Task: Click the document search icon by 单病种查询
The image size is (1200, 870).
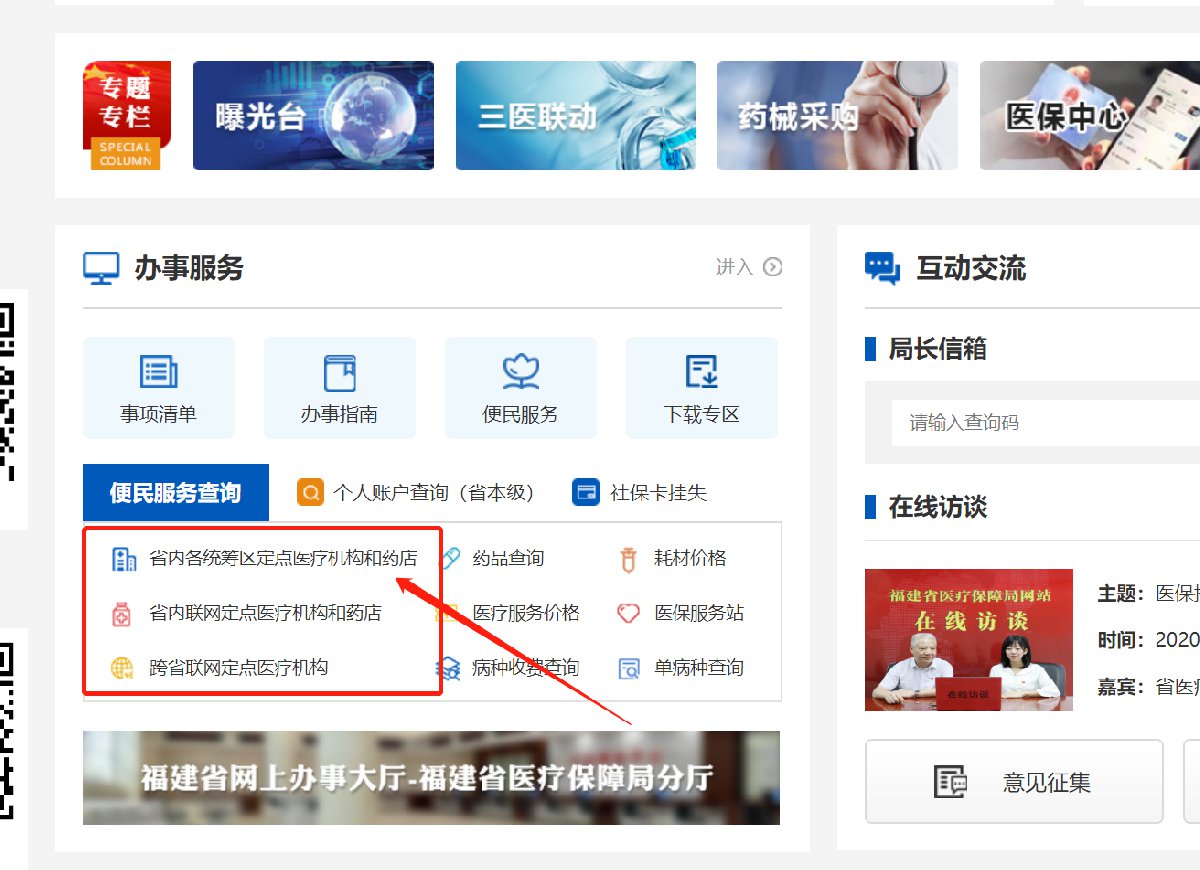Action: coord(629,668)
